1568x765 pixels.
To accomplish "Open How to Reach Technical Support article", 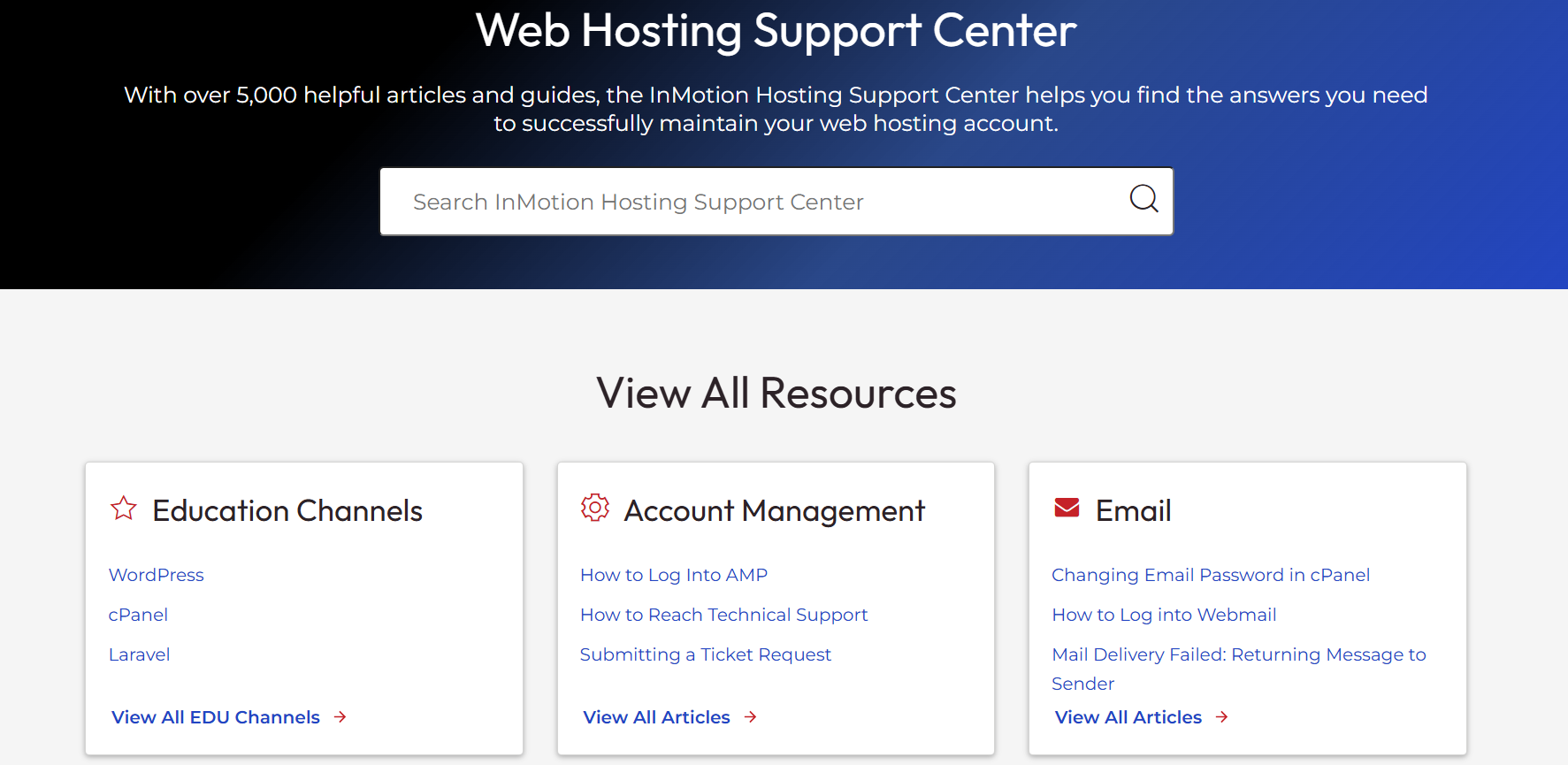I will [x=724, y=615].
